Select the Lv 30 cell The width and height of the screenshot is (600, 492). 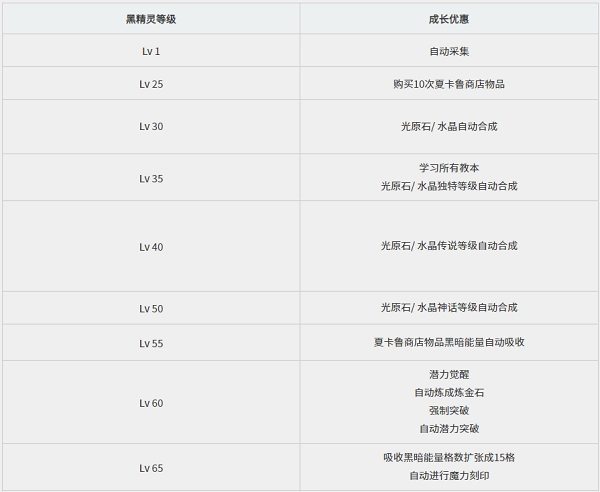pos(151,127)
